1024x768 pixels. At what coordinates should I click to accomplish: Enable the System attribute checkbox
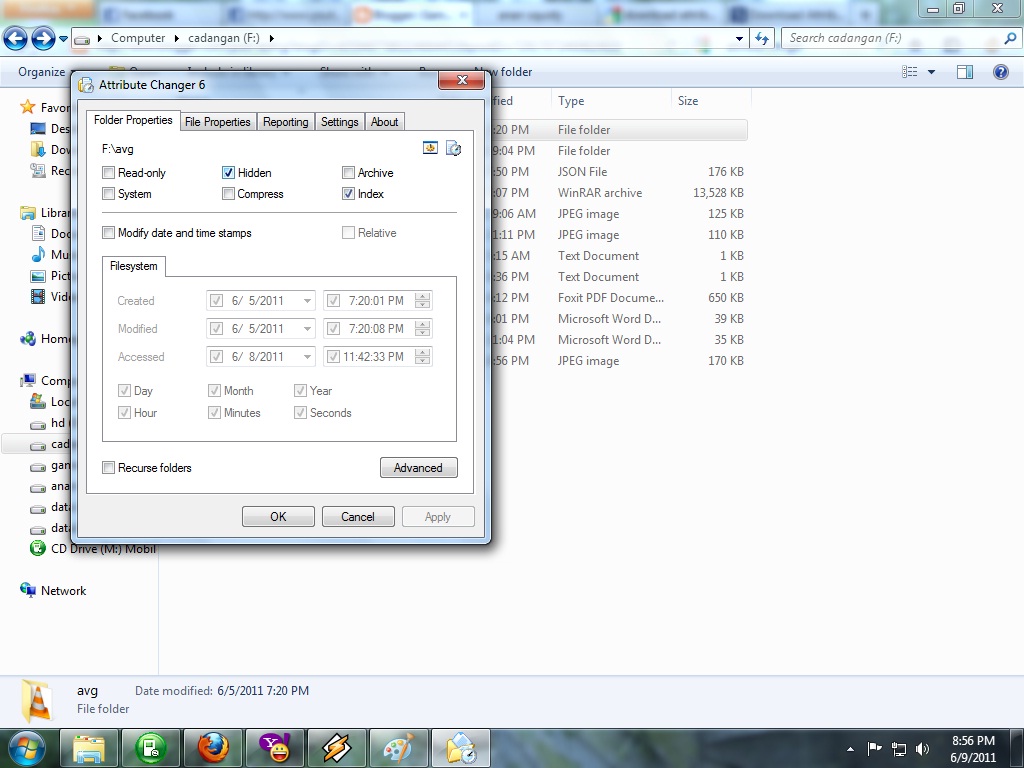pyautogui.click(x=108, y=193)
